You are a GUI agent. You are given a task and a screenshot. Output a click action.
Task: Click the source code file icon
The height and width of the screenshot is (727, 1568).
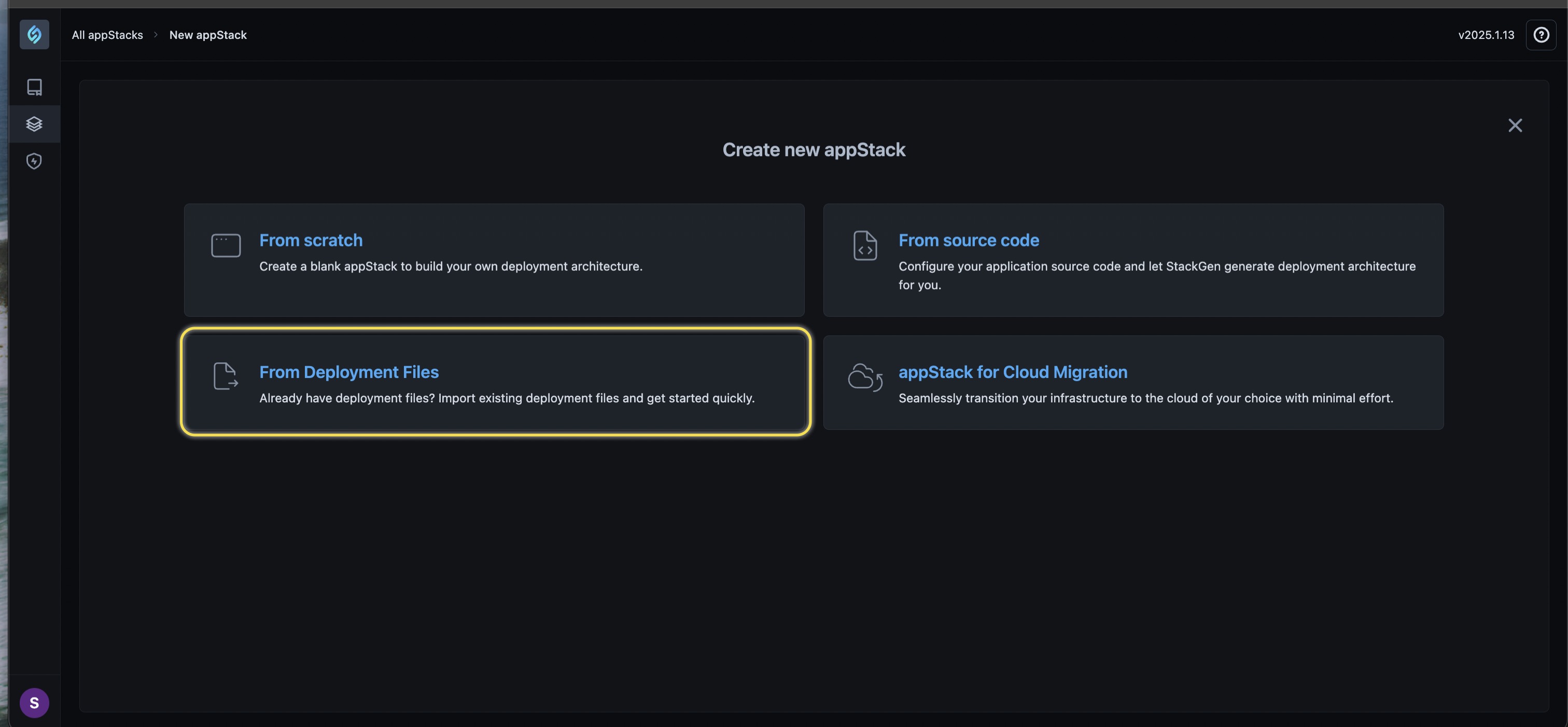[865, 245]
